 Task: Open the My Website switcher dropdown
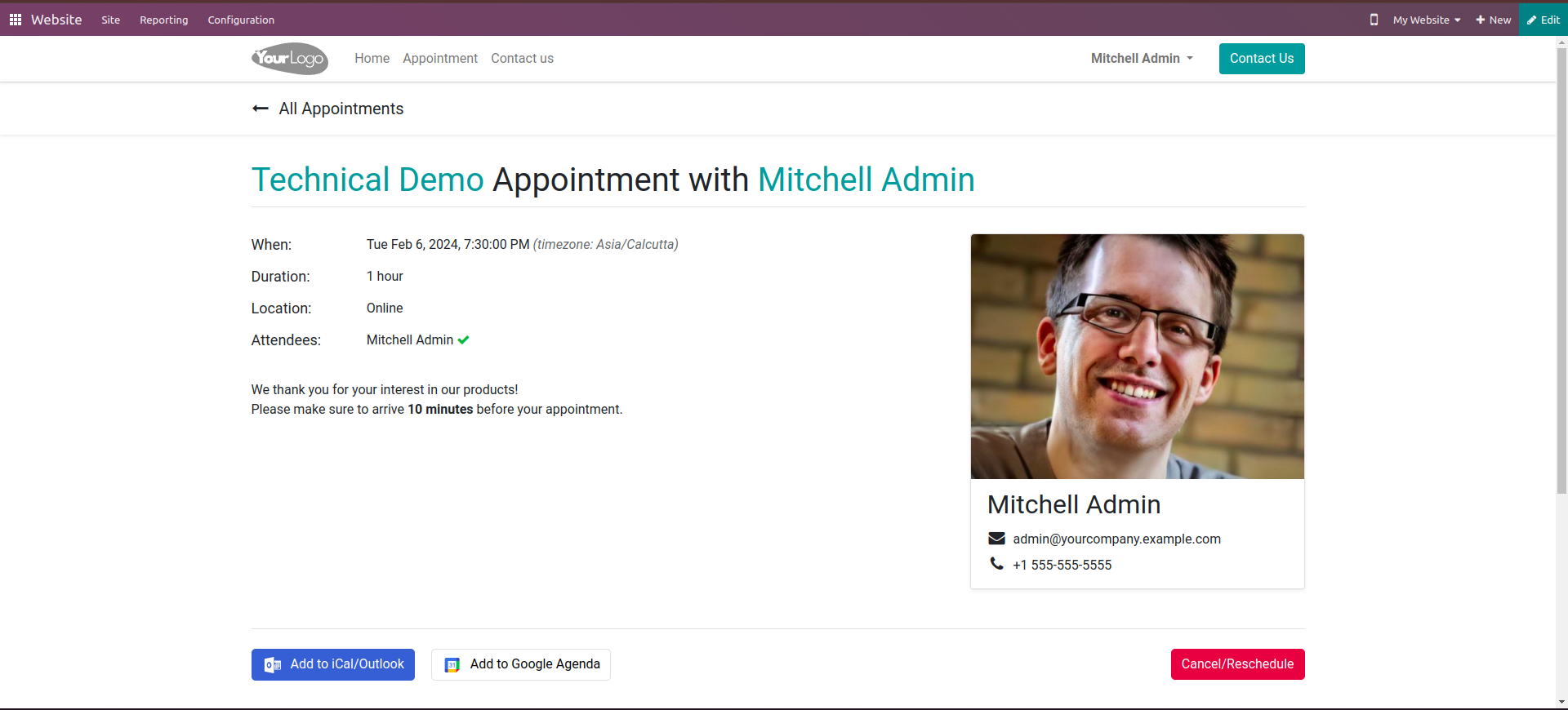pos(1426,20)
